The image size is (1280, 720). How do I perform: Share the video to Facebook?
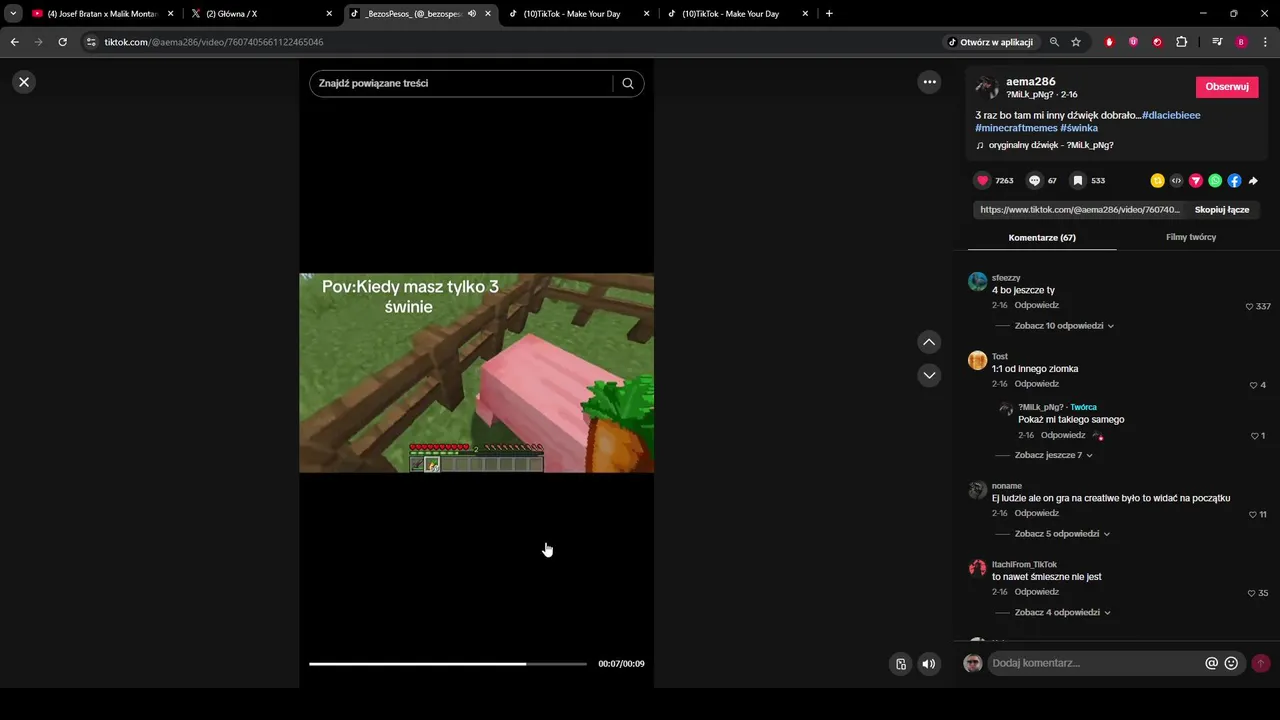tap(1234, 181)
